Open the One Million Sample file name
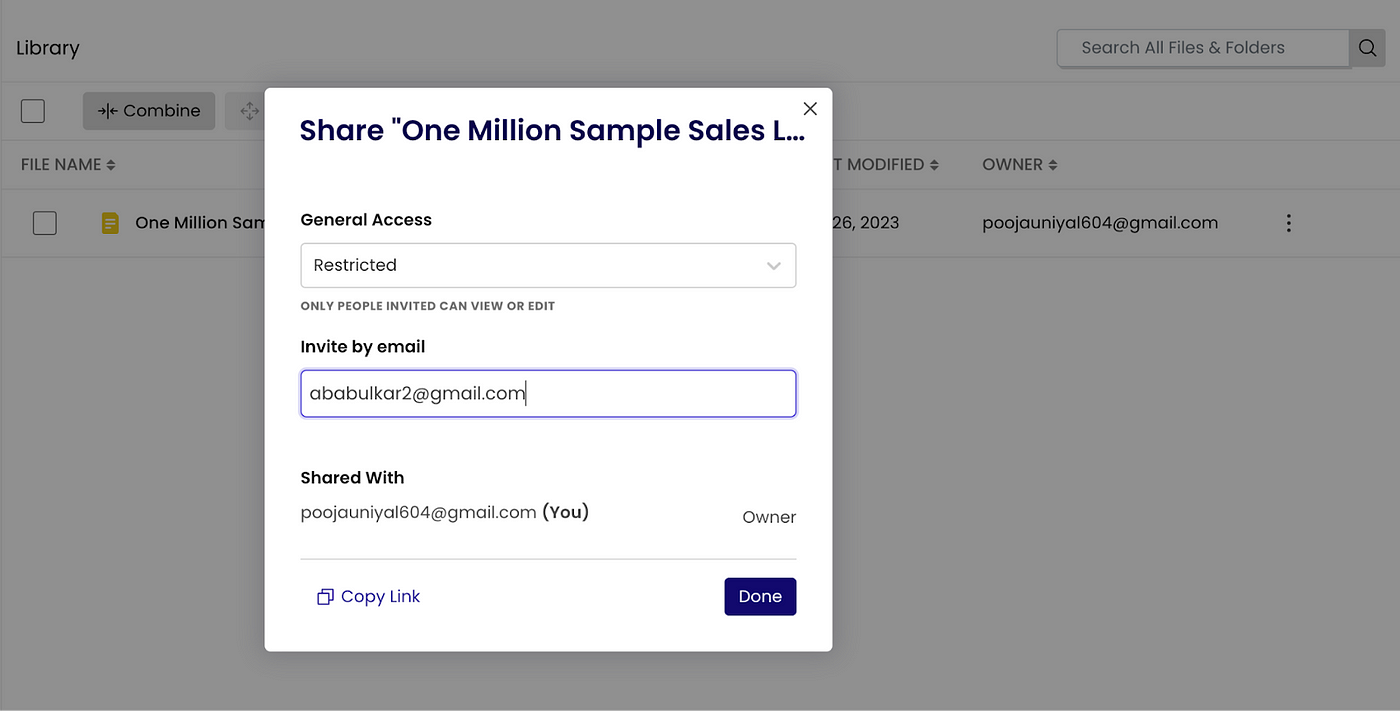Image resolution: width=1400 pixels, height=711 pixels. coord(200,223)
